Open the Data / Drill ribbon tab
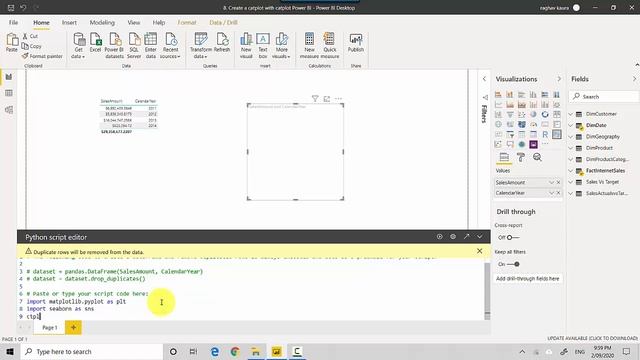The width and height of the screenshot is (640, 360). (223, 22)
